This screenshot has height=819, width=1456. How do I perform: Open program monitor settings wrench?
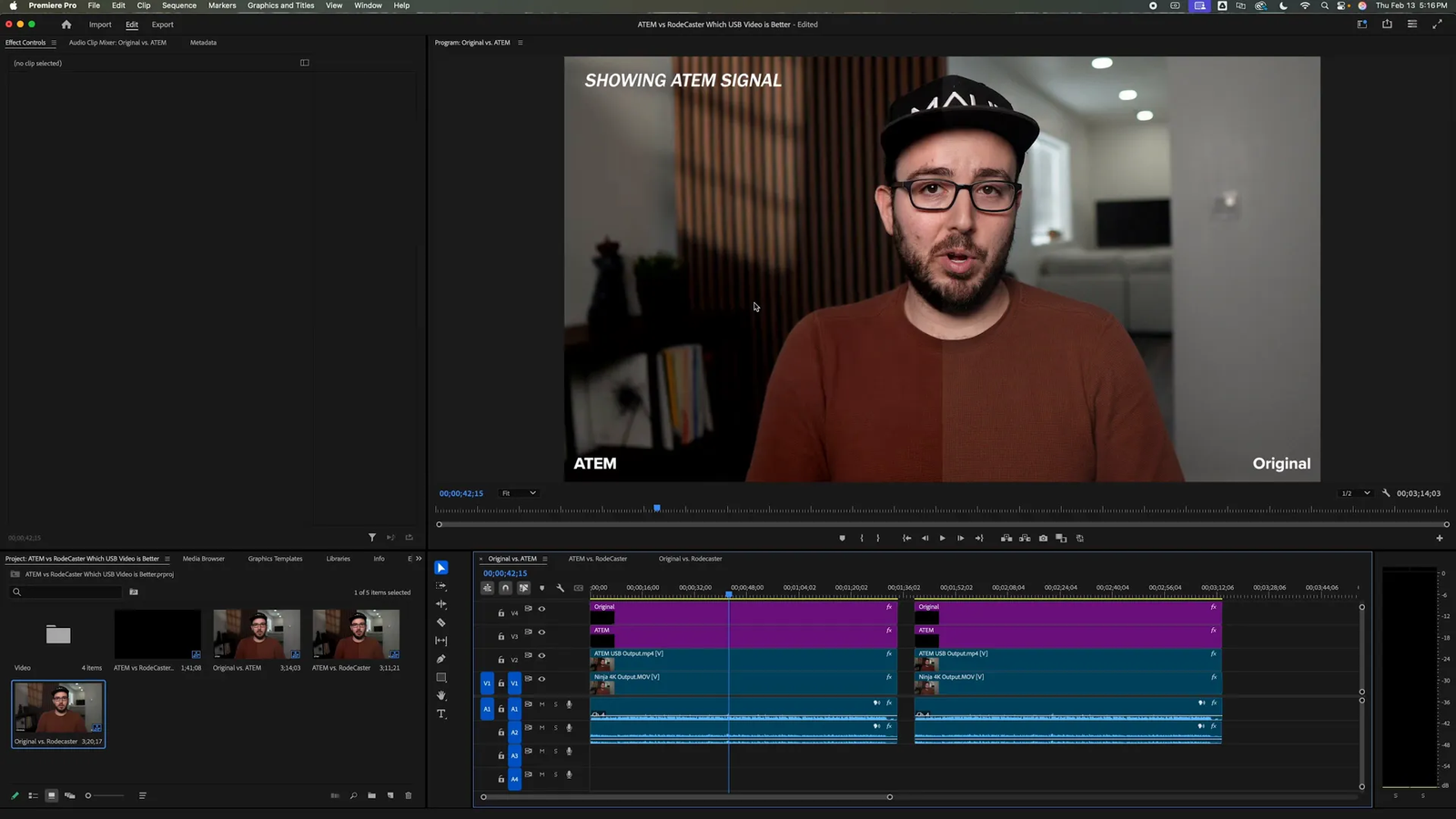[1386, 493]
